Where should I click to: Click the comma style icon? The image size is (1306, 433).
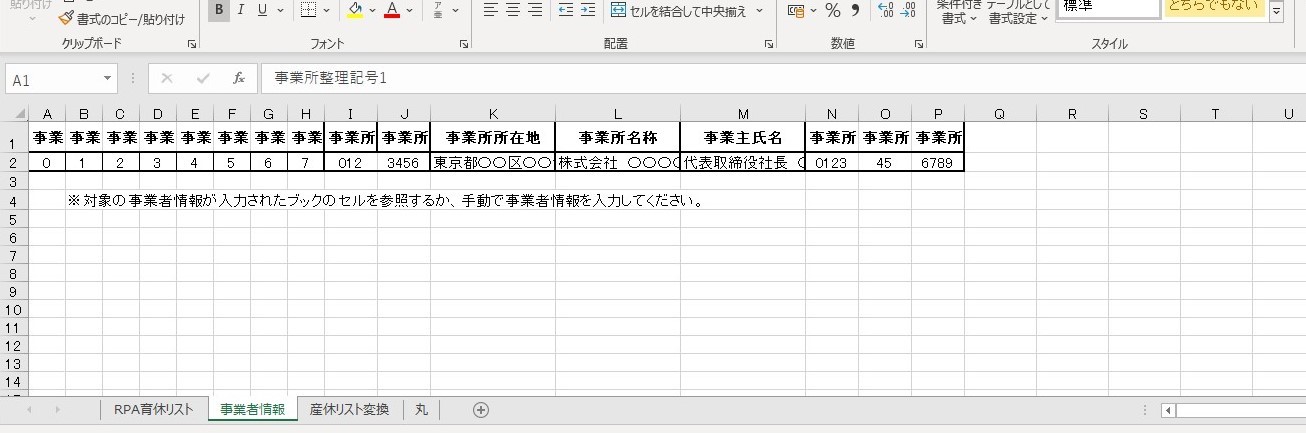(x=855, y=11)
